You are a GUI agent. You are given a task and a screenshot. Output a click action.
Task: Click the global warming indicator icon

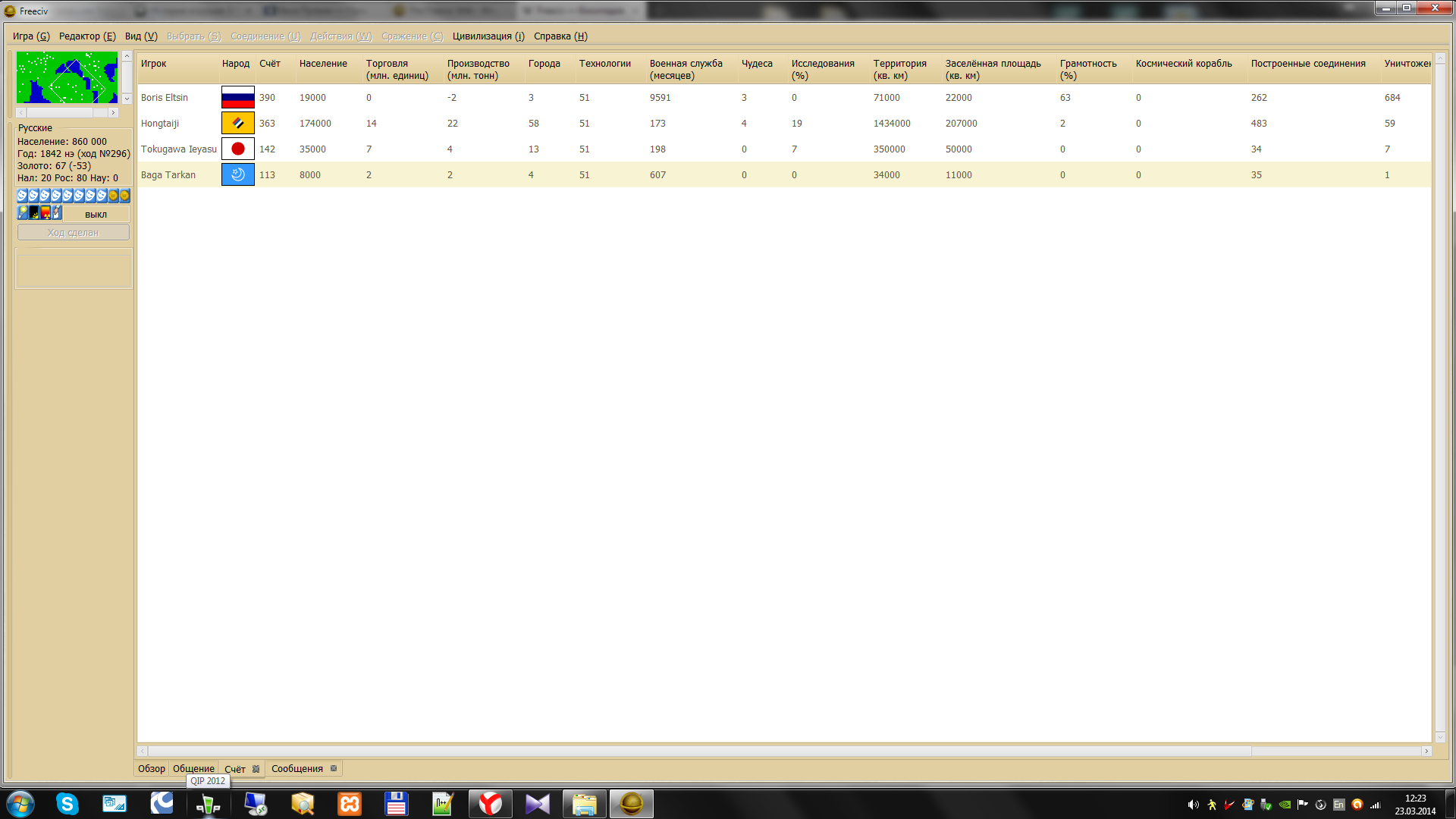[x=34, y=213]
